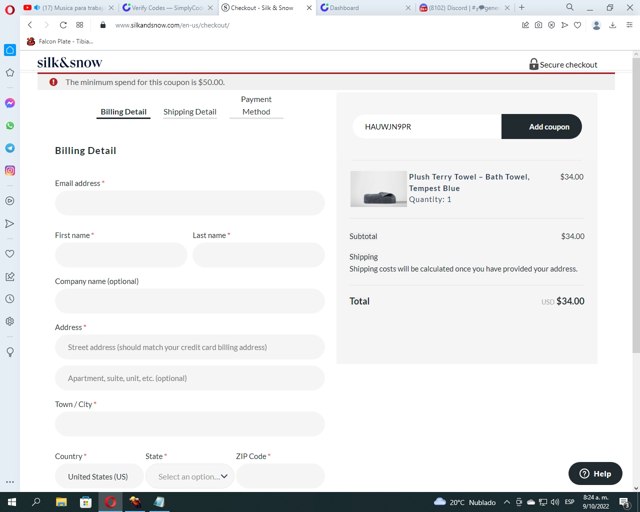Open Instagram in Opera sidebar

[x=10, y=170]
